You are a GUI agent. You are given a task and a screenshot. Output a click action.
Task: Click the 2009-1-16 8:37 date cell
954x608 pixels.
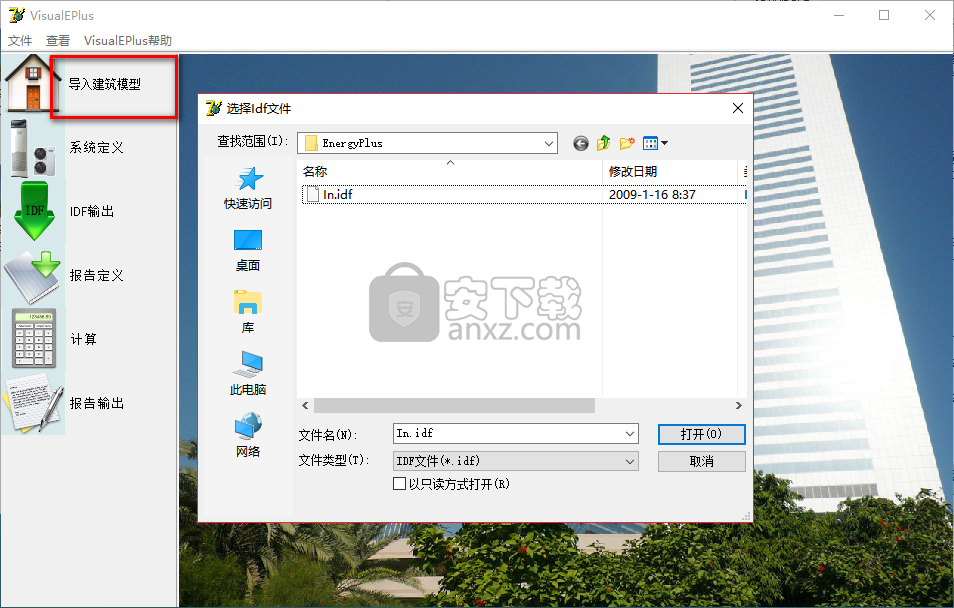[x=652, y=195]
